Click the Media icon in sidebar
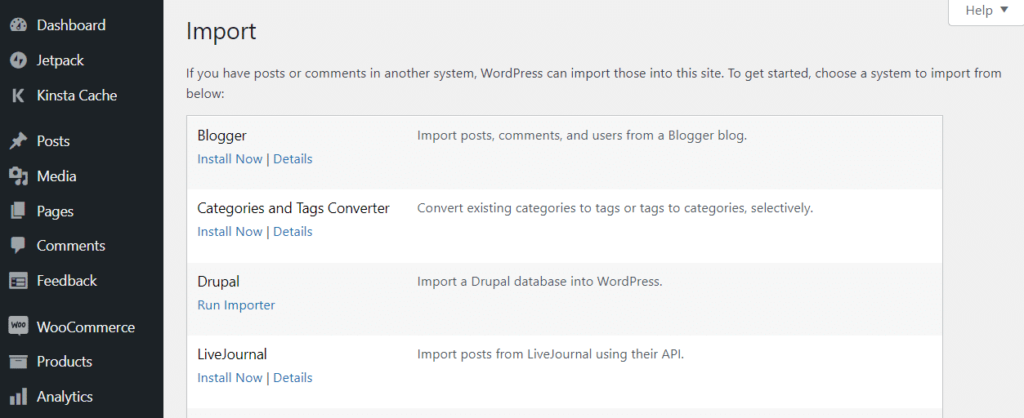The image size is (1024, 418). 18,177
